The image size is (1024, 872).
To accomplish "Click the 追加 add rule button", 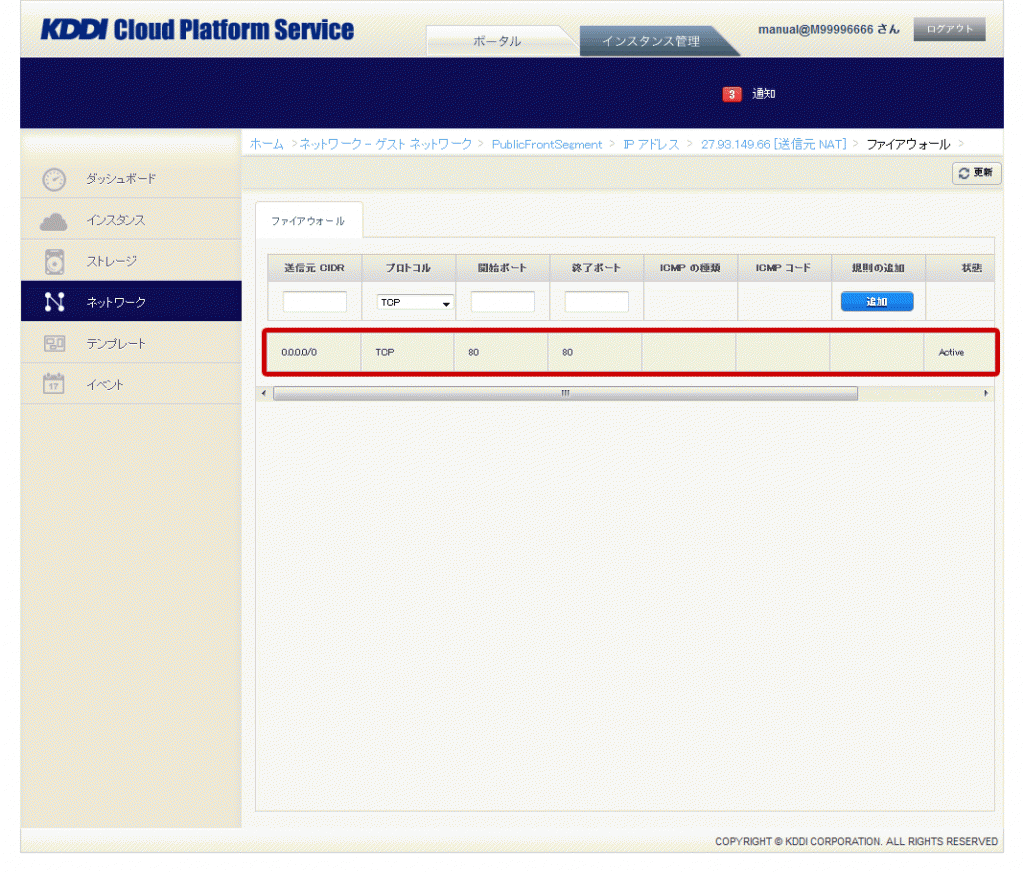I will point(876,302).
